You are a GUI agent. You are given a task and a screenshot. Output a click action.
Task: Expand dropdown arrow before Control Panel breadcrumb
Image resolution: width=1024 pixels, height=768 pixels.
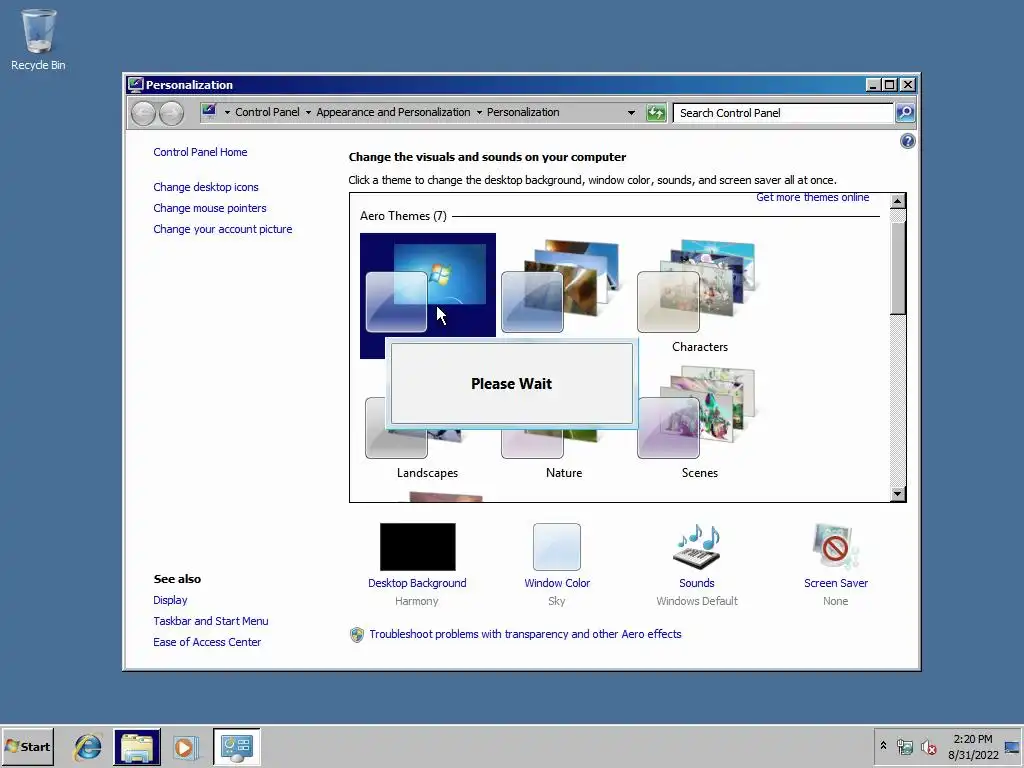[227, 112]
